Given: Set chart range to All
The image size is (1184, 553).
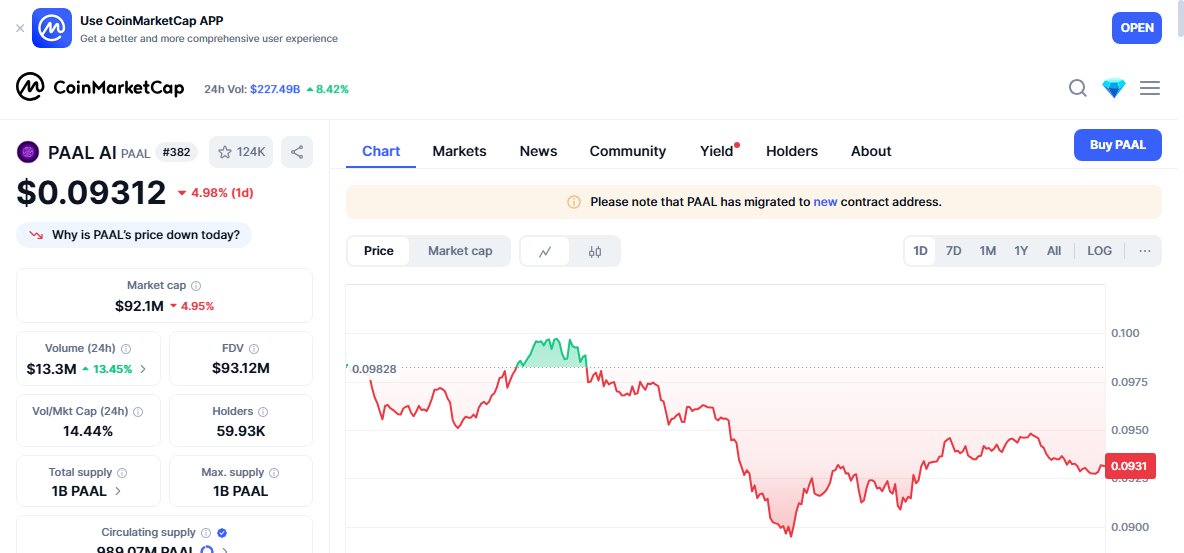Looking at the screenshot, I should point(1054,251).
